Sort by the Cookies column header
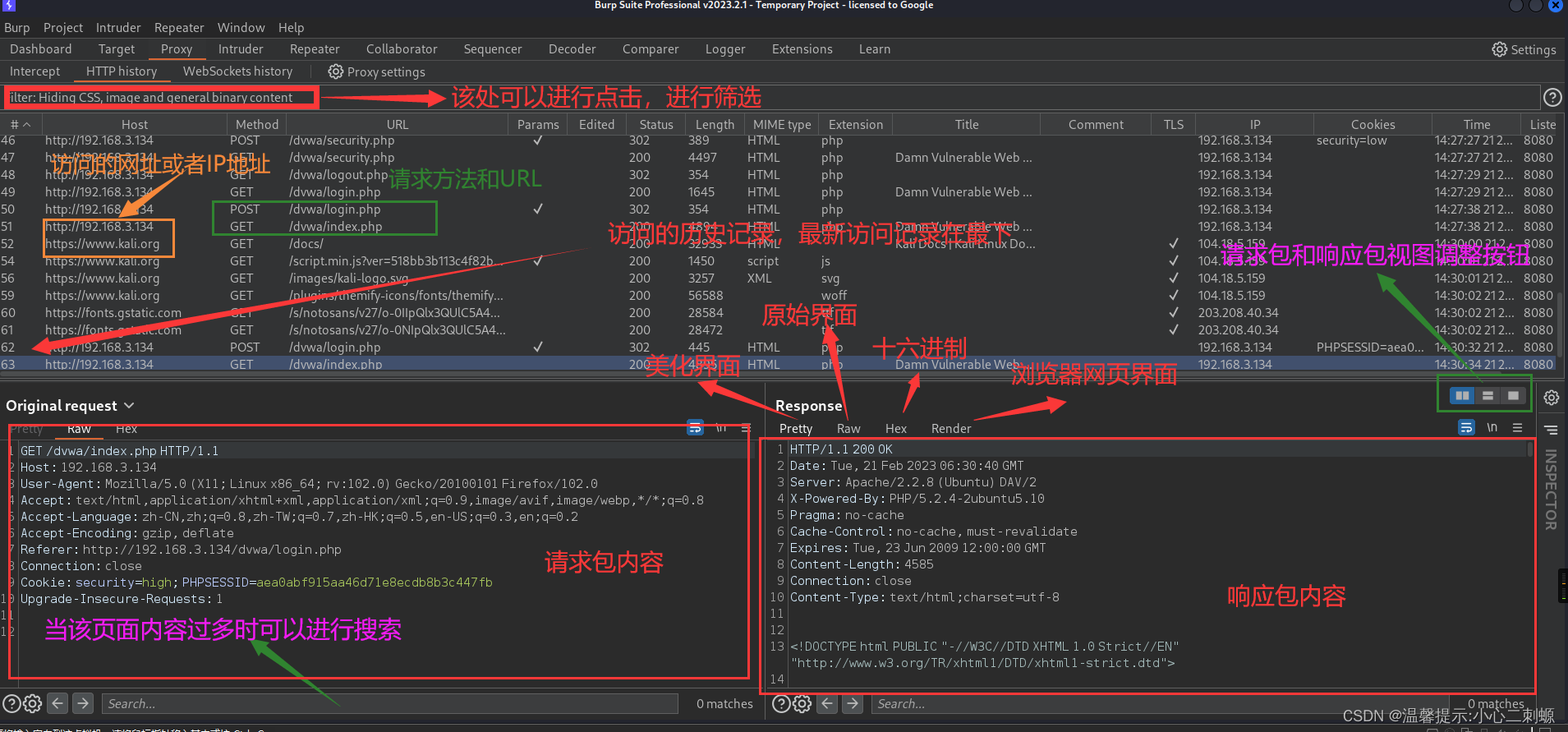Image resolution: width=1568 pixels, height=732 pixels. 1373,125
